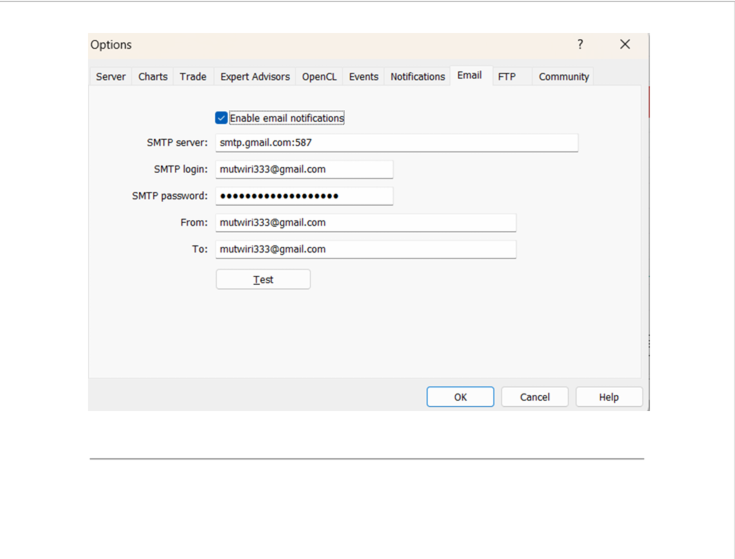
Task: Click the To: label
Action: pyautogui.click(x=200, y=250)
